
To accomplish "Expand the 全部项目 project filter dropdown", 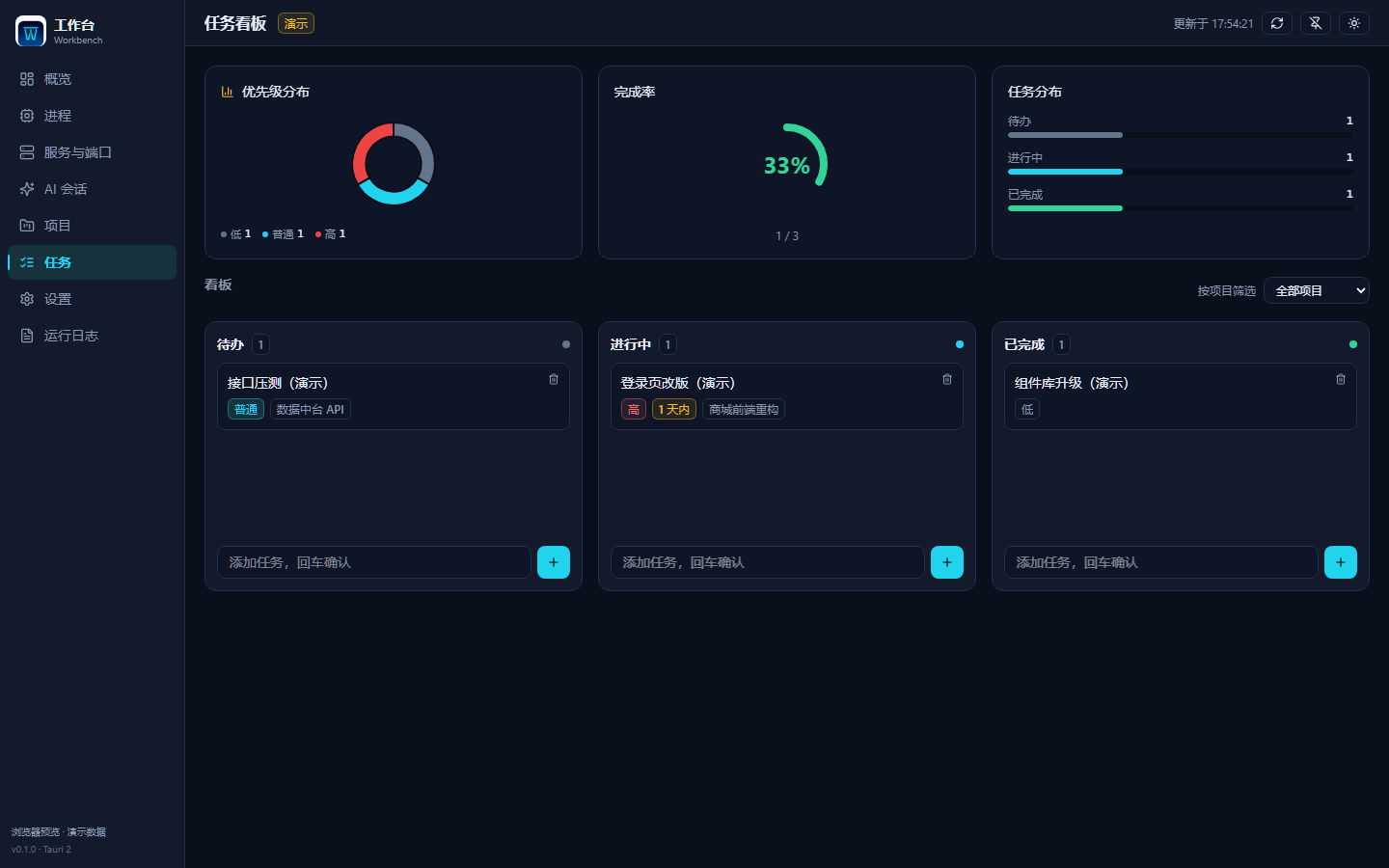I will (x=1317, y=290).
